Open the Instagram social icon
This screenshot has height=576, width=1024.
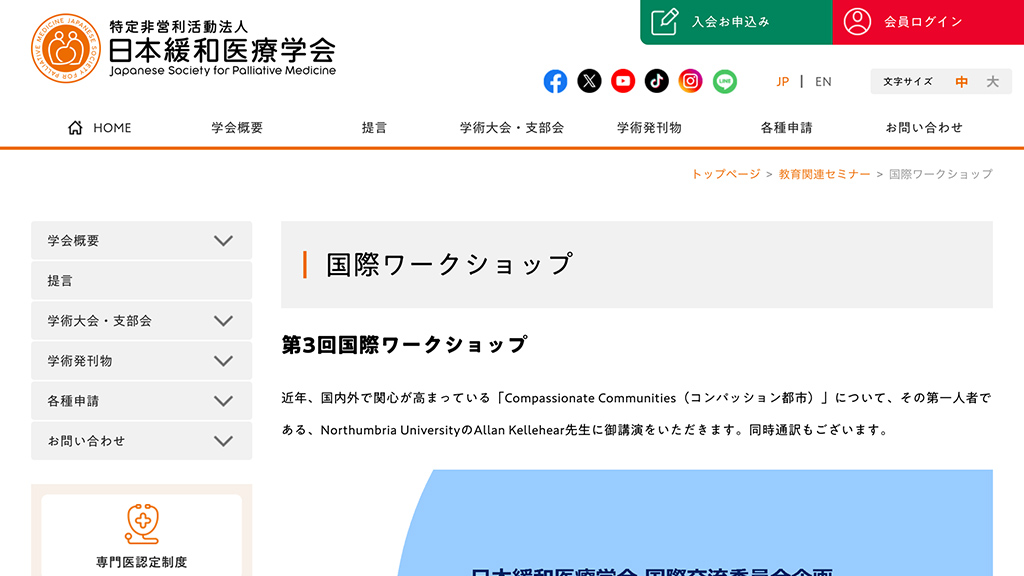[690, 82]
